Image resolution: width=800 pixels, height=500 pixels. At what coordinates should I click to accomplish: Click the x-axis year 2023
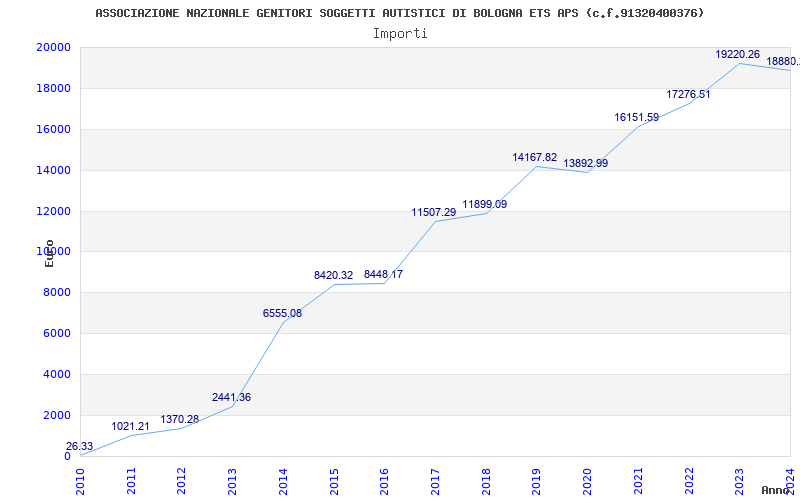(739, 482)
